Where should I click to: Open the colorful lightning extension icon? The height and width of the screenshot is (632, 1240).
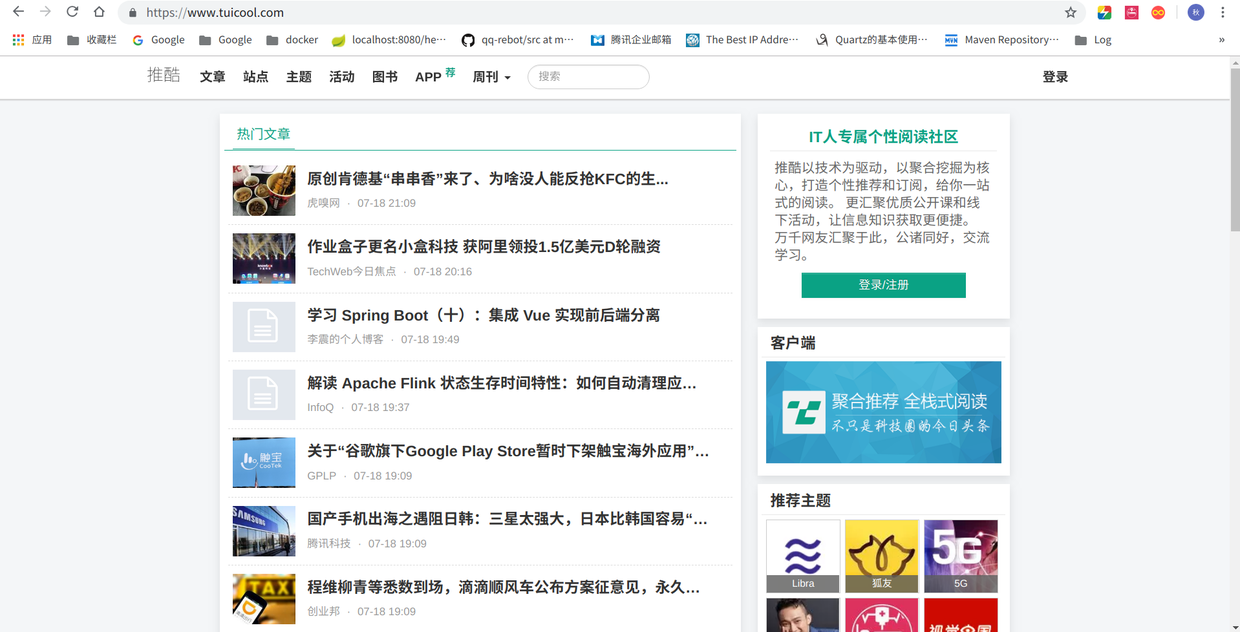coord(1104,11)
